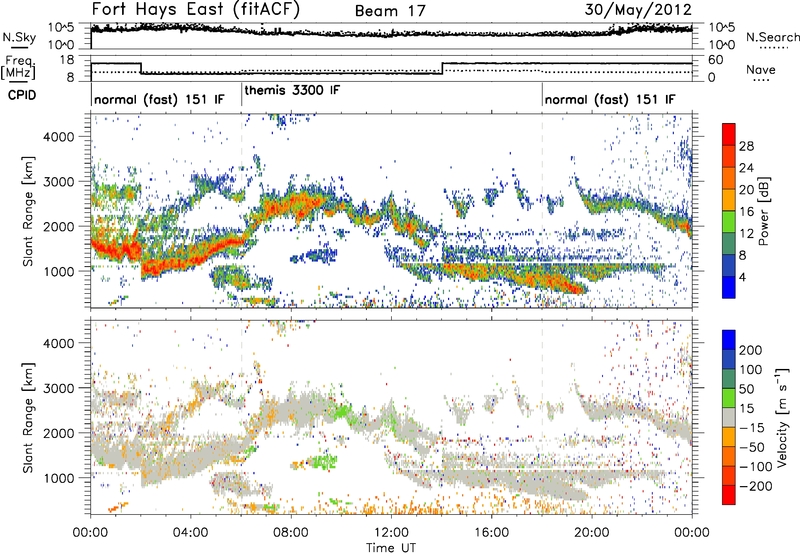Viewport: 800px width, 554px height.
Task: Click the 'Freq. [MHz]' axis label
Action: click(19, 67)
